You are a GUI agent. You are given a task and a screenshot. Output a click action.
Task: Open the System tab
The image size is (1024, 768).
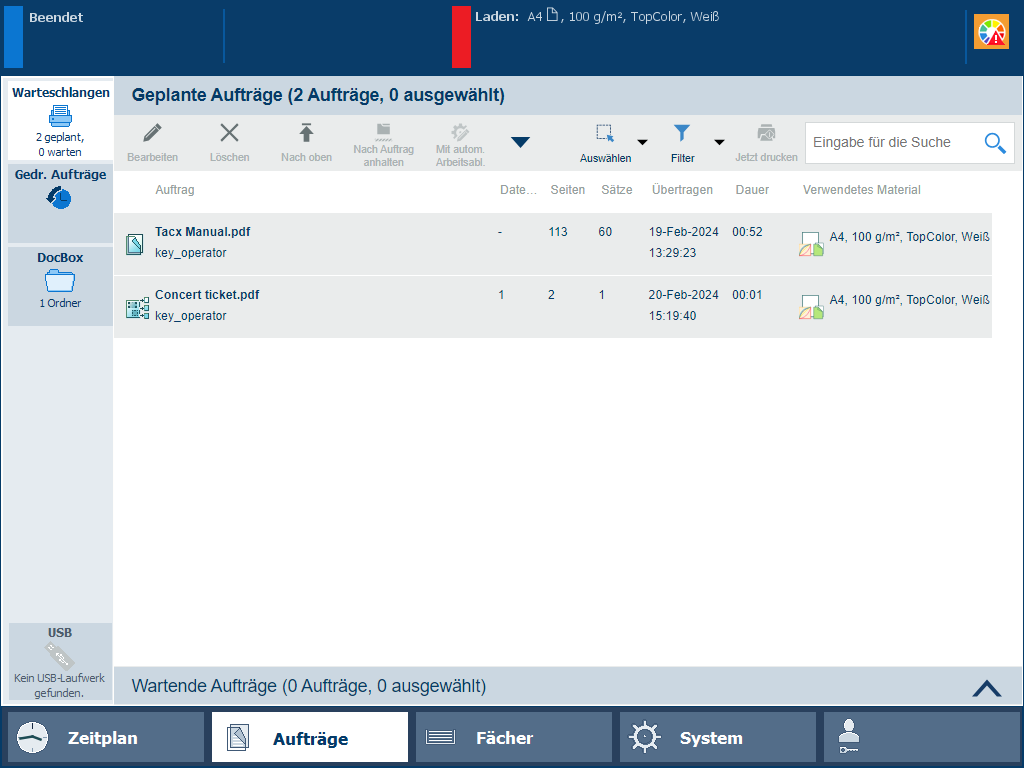coord(717,738)
